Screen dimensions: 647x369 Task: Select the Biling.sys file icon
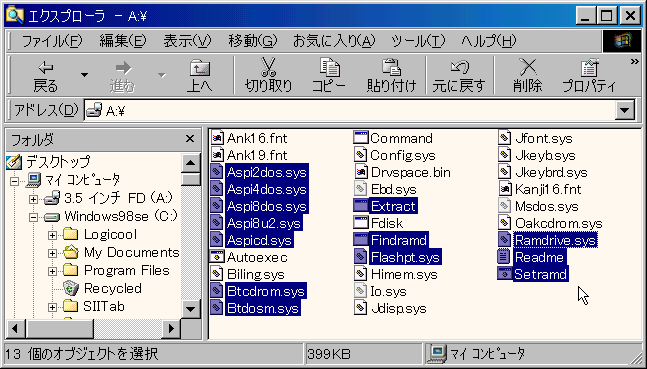click(217, 274)
